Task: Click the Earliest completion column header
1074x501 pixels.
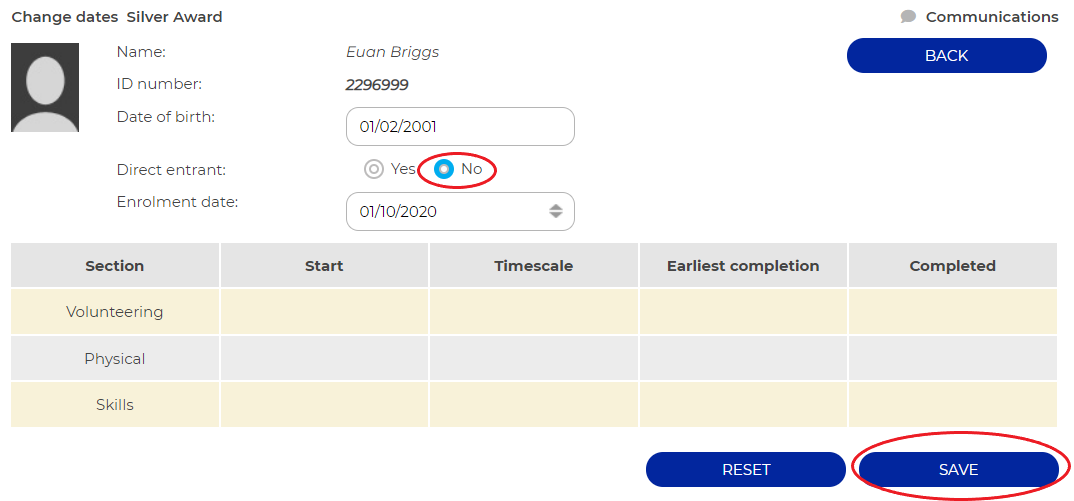Action: 743,266
